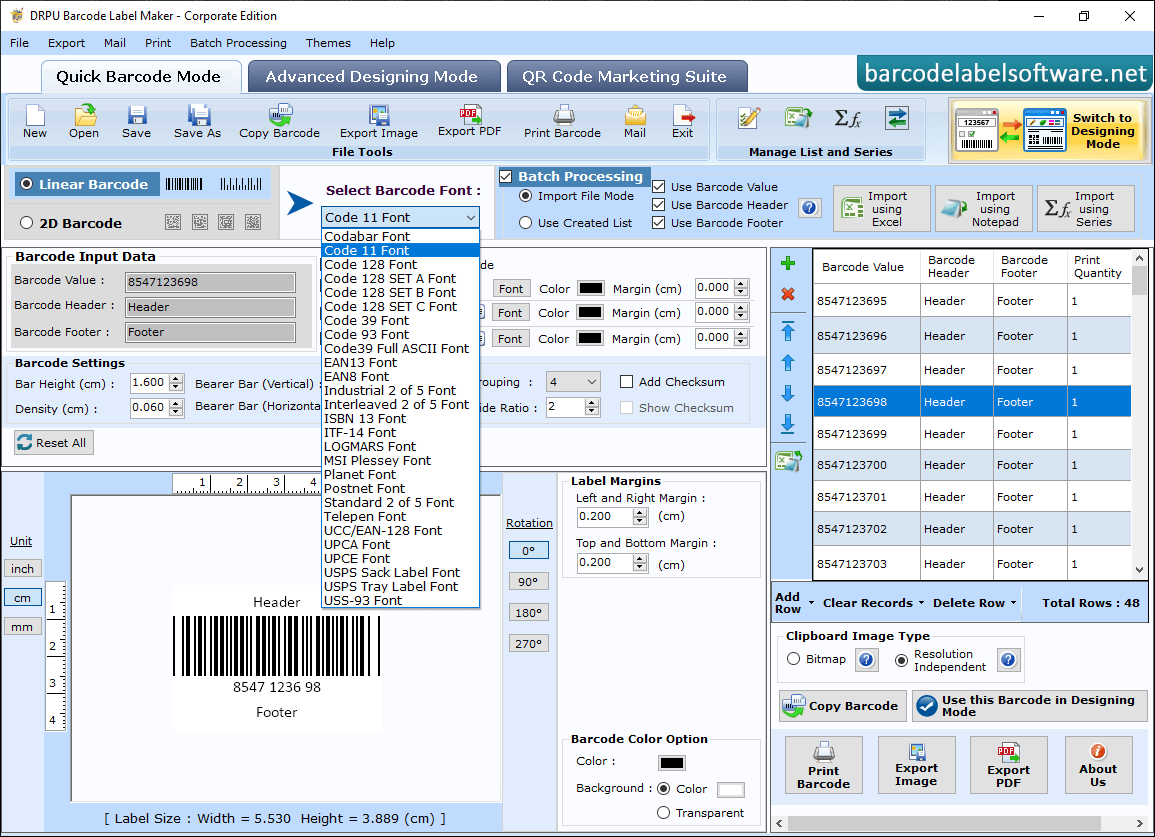
Task: Open a file with Open icon
Action: pos(84,121)
